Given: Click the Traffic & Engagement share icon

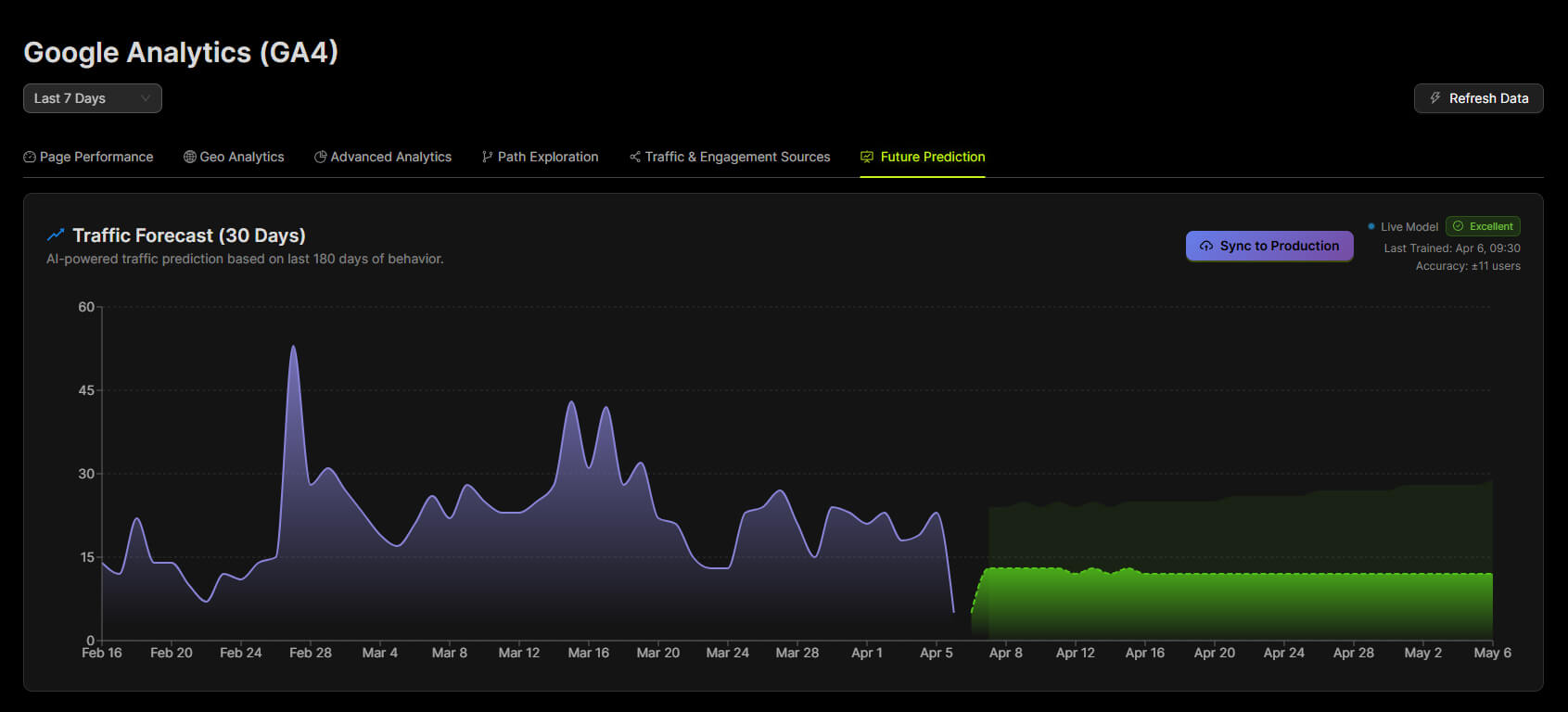Looking at the screenshot, I should [x=635, y=157].
